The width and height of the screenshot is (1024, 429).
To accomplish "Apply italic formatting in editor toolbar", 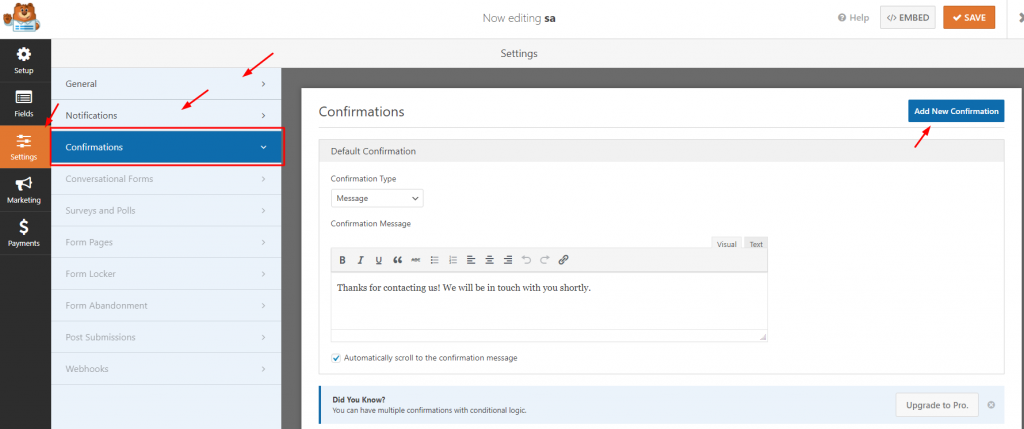I will 360,260.
